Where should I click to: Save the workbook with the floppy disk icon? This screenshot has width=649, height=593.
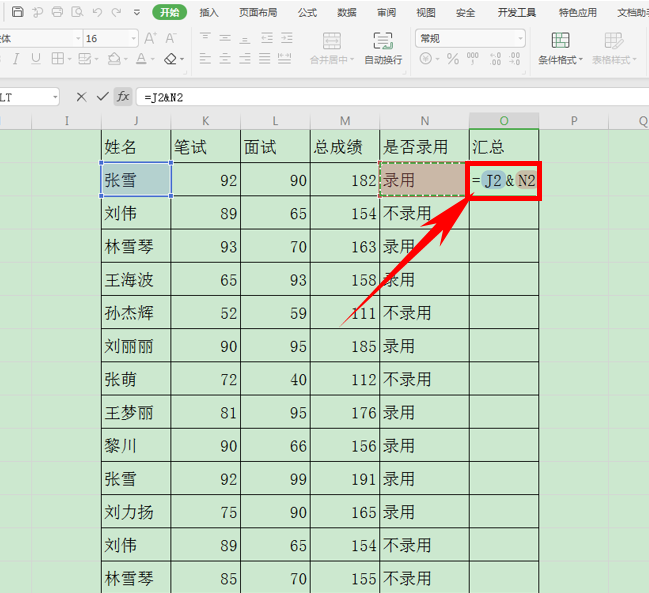(x=17, y=12)
